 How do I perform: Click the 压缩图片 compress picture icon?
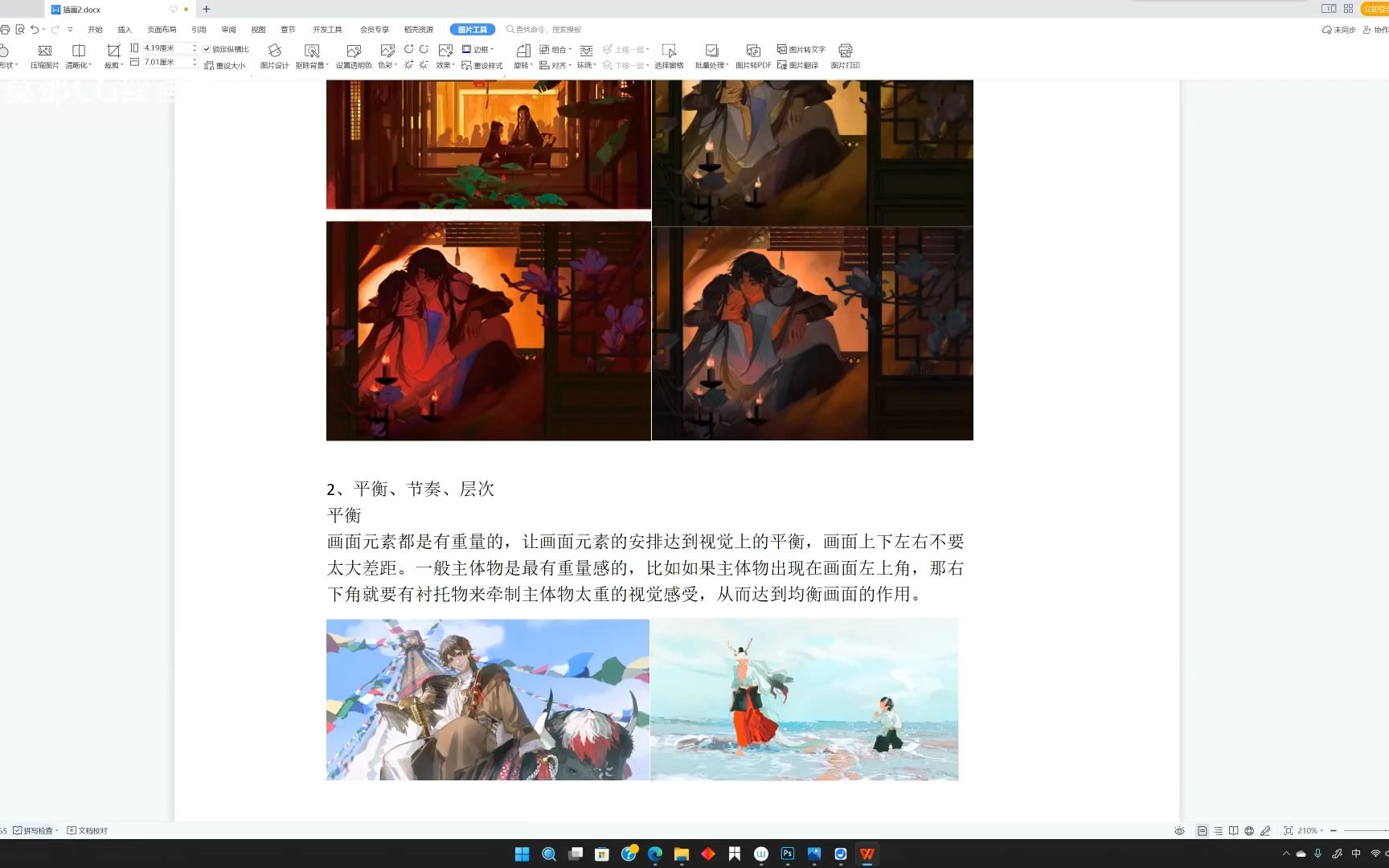click(x=45, y=56)
